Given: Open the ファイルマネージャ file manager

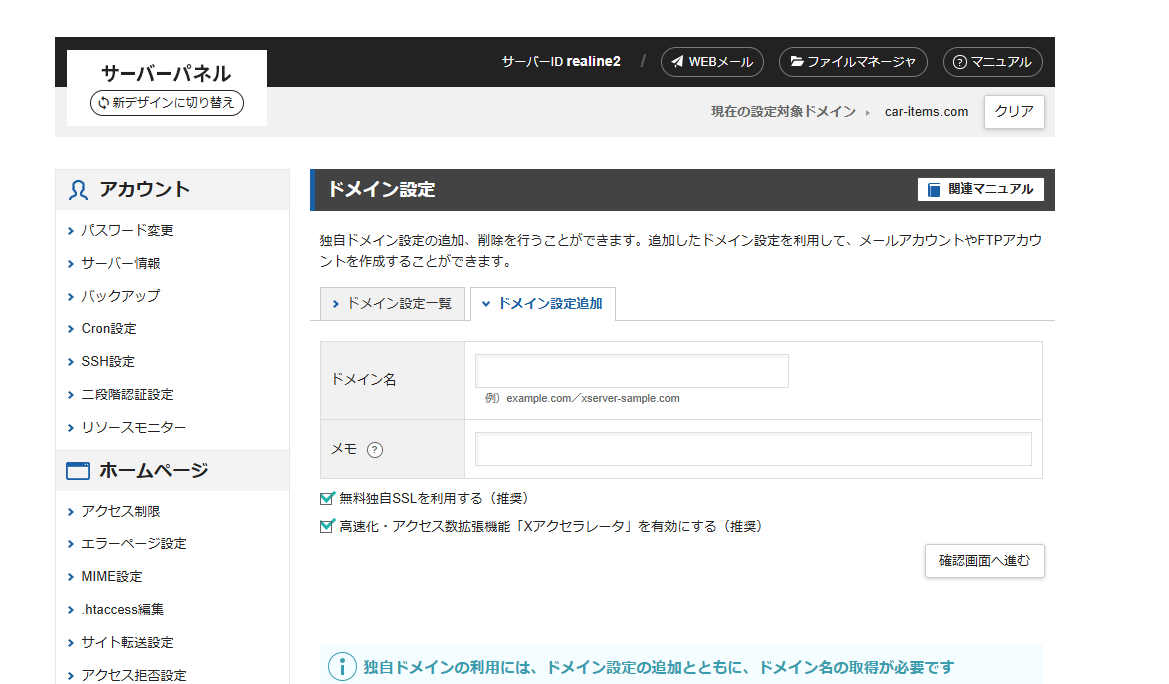Looking at the screenshot, I should click(x=852, y=62).
